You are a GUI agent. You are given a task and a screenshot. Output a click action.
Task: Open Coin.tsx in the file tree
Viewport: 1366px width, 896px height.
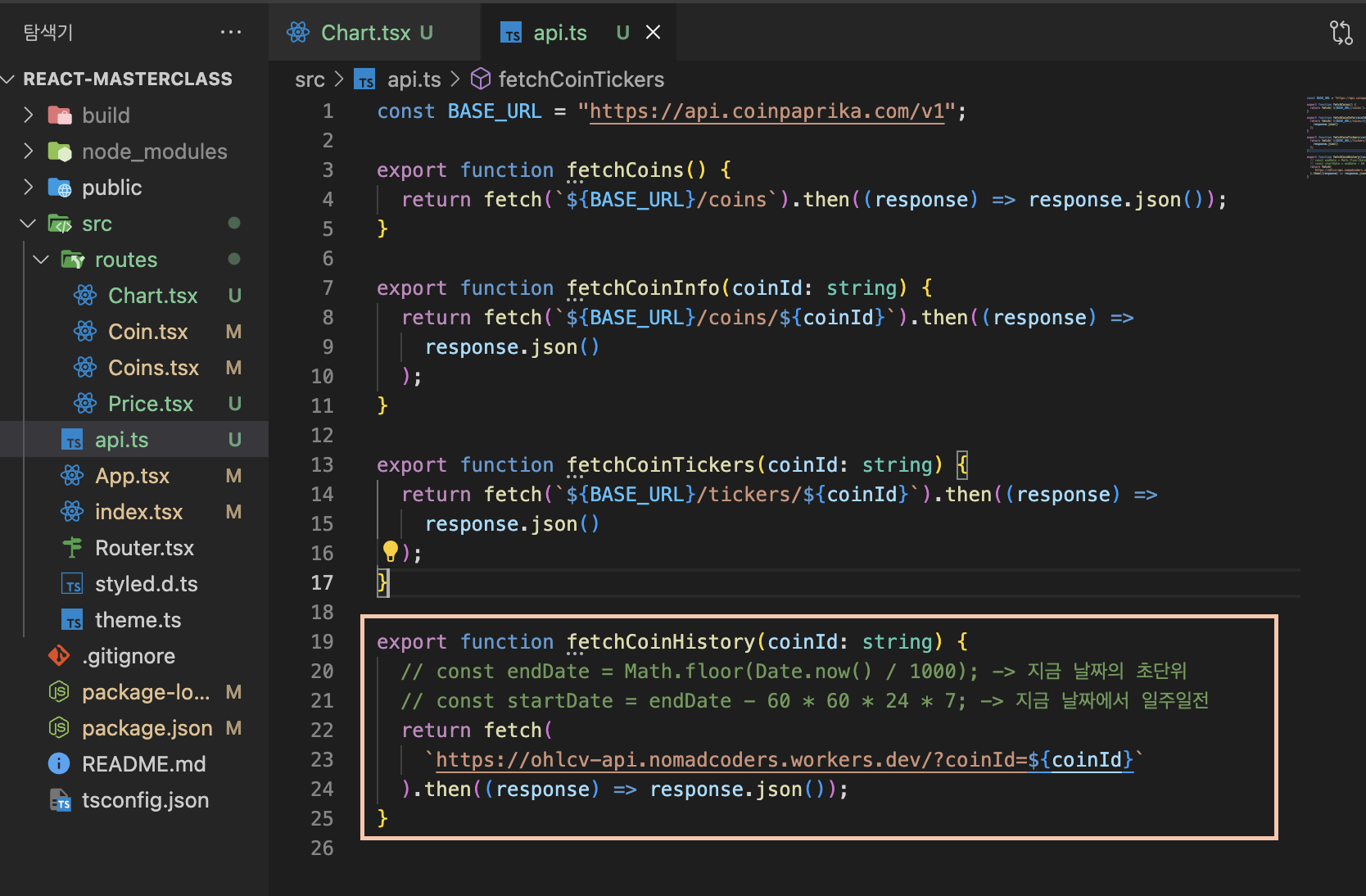click(147, 332)
